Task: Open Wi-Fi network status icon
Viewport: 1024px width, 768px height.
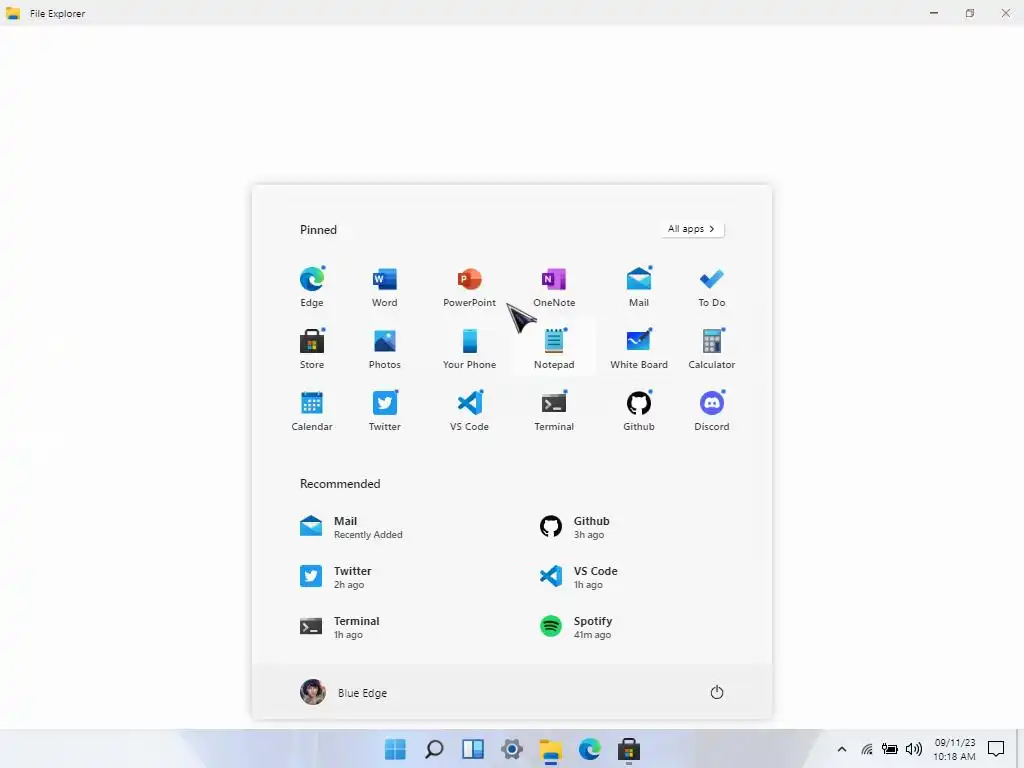Action: pyautogui.click(x=867, y=750)
